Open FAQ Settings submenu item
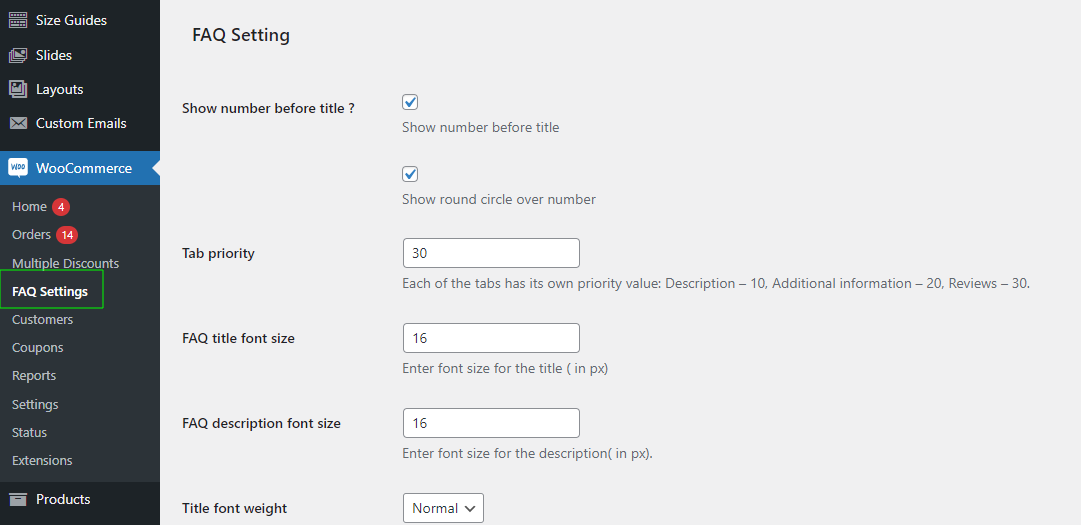 (x=50, y=292)
